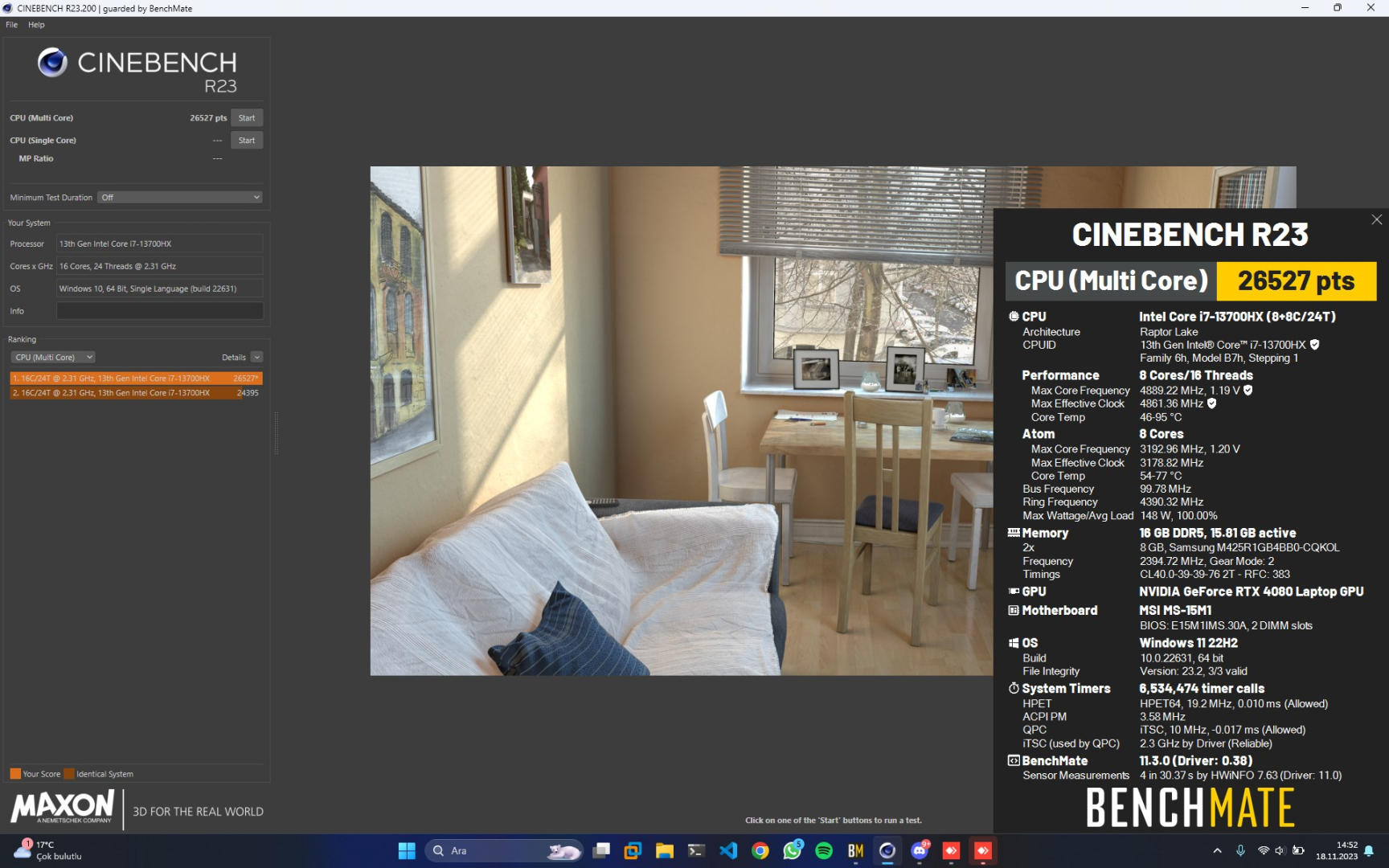Open the Help menu
Viewport: 1389px width, 868px height.
36,25
